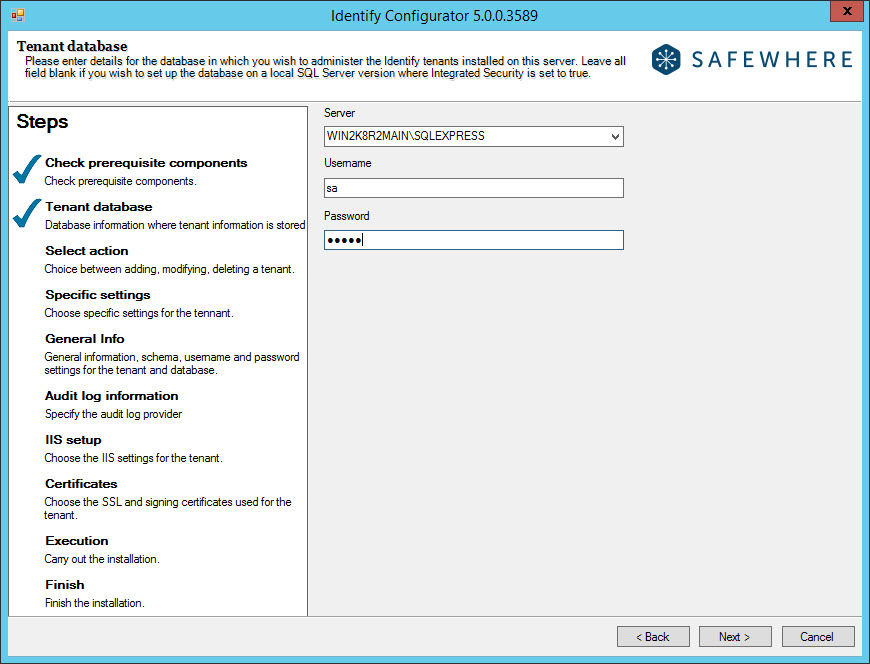870x664 pixels.
Task: Click the Safewhere snowflake logo
Action: pos(666,60)
